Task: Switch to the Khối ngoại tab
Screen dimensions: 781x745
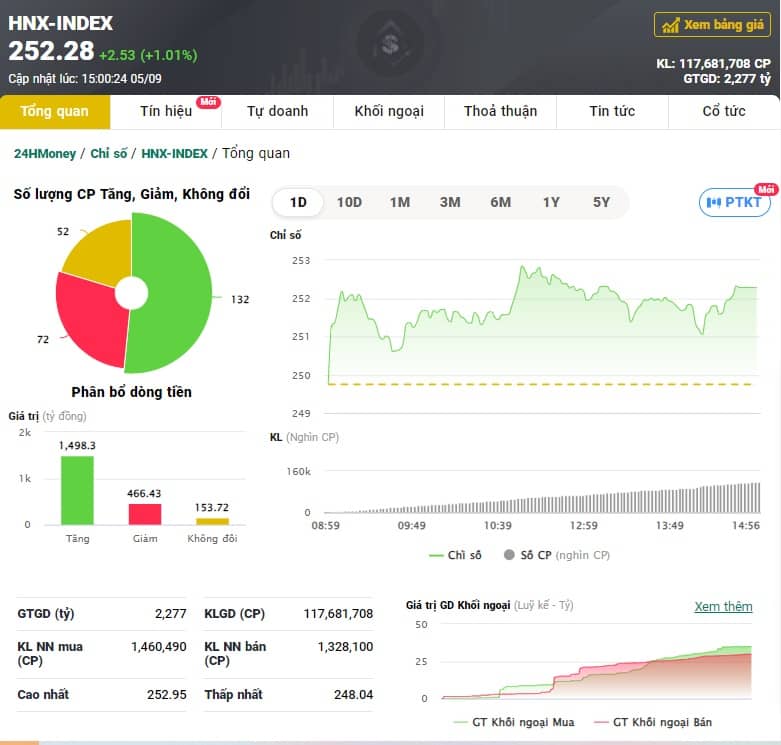Action: point(389,112)
